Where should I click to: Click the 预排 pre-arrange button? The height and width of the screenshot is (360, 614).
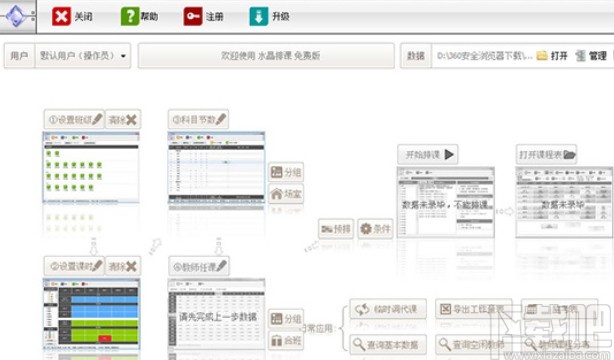[336, 228]
